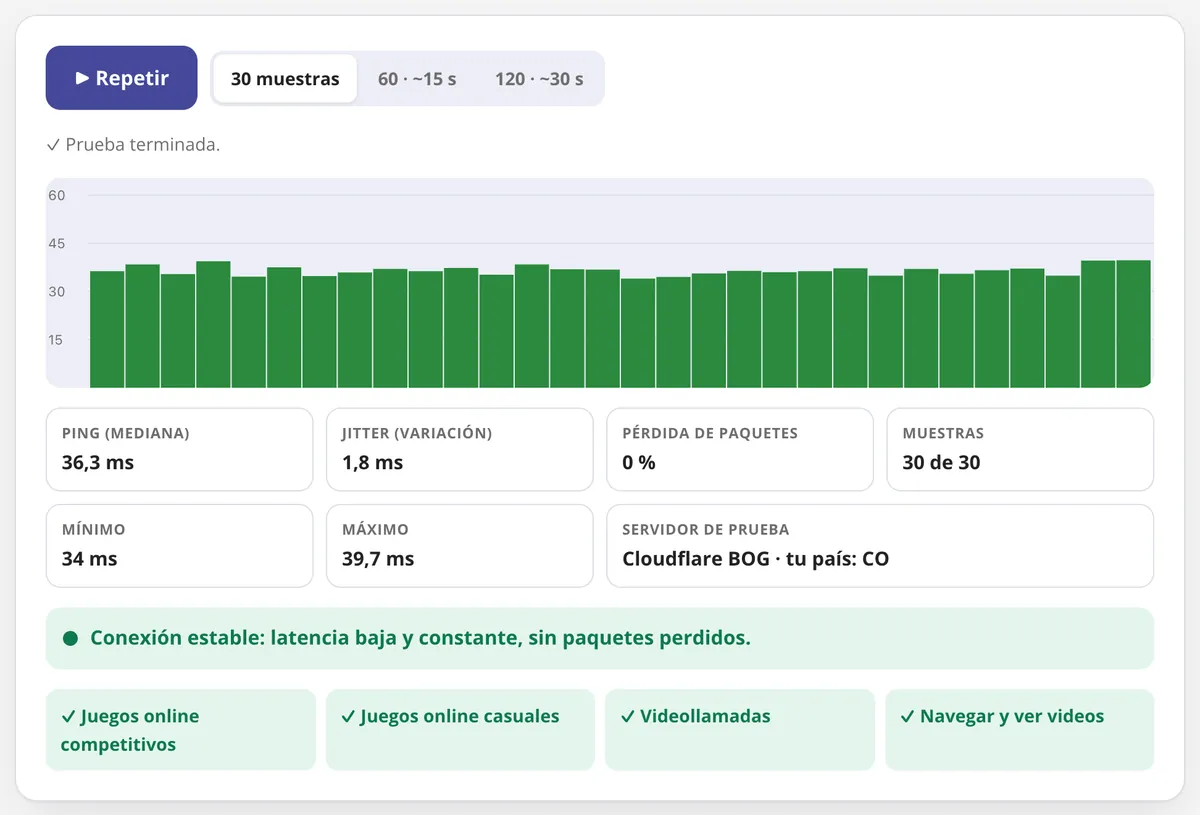Viewport: 1200px width, 815px height.
Task: Click the Mínimo 34 ms card
Action: 179,545
